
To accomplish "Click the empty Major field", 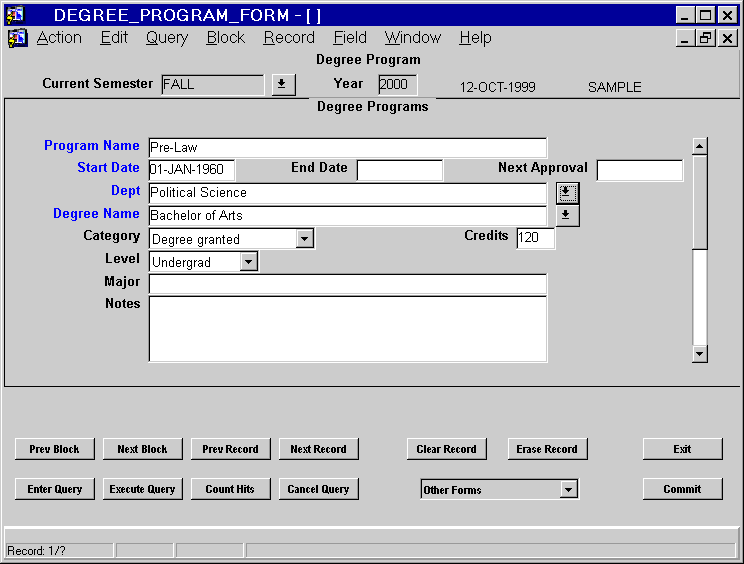I will tap(347, 284).
